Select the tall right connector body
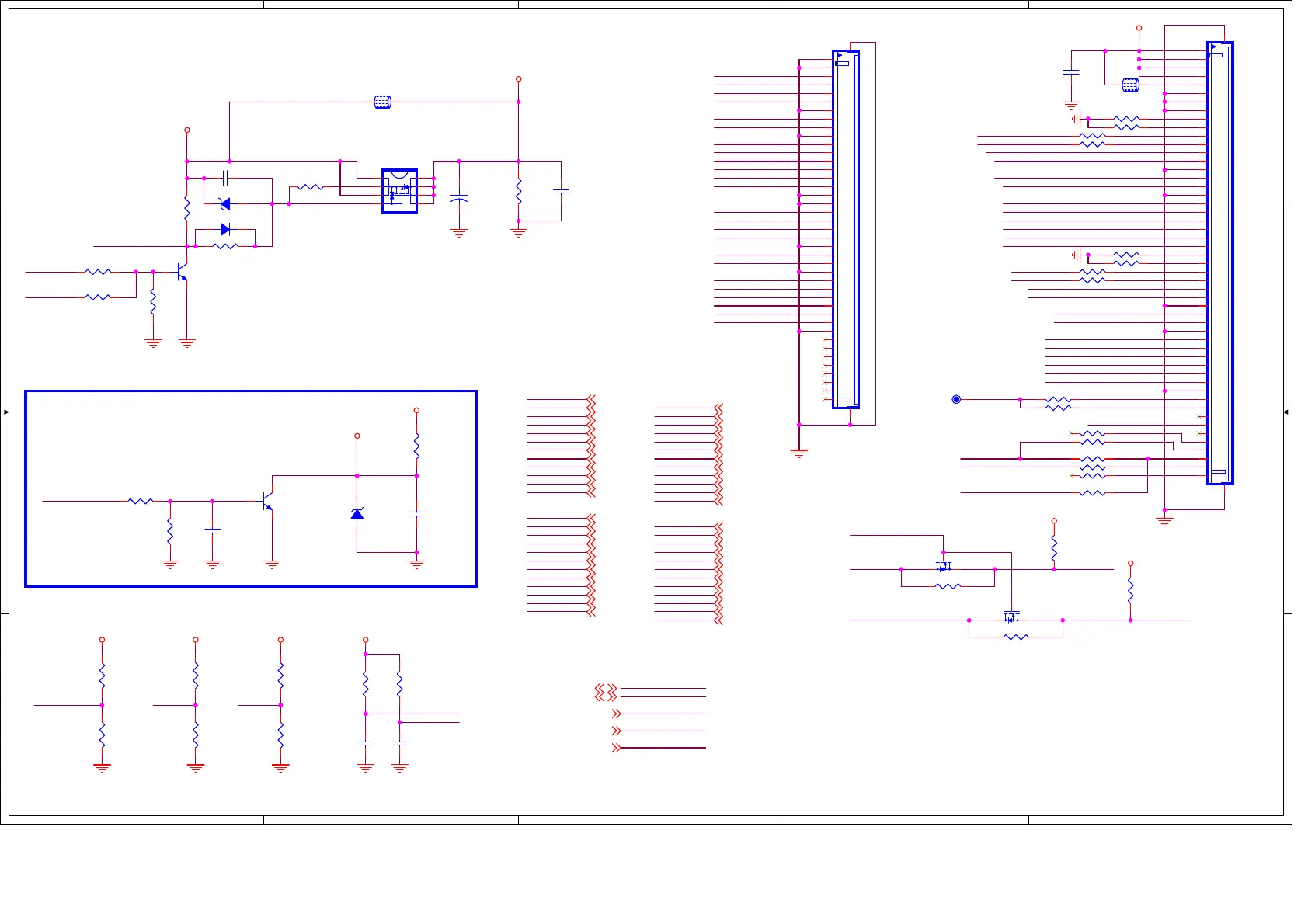The height and width of the screenshot is (924, 1308). pyautogui.click(x=1219, y=263)
